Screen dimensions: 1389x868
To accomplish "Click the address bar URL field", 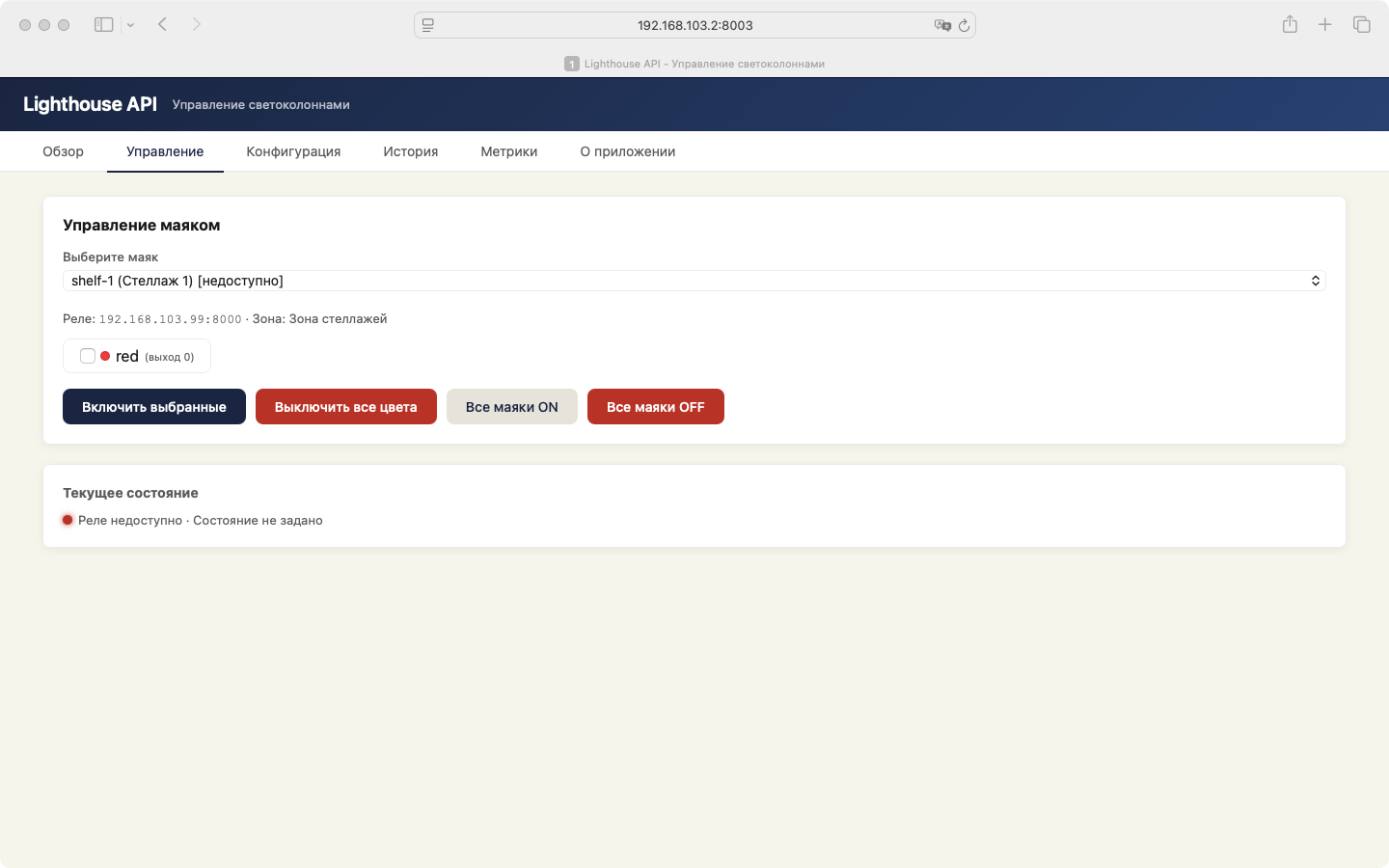I will [694, 25].
